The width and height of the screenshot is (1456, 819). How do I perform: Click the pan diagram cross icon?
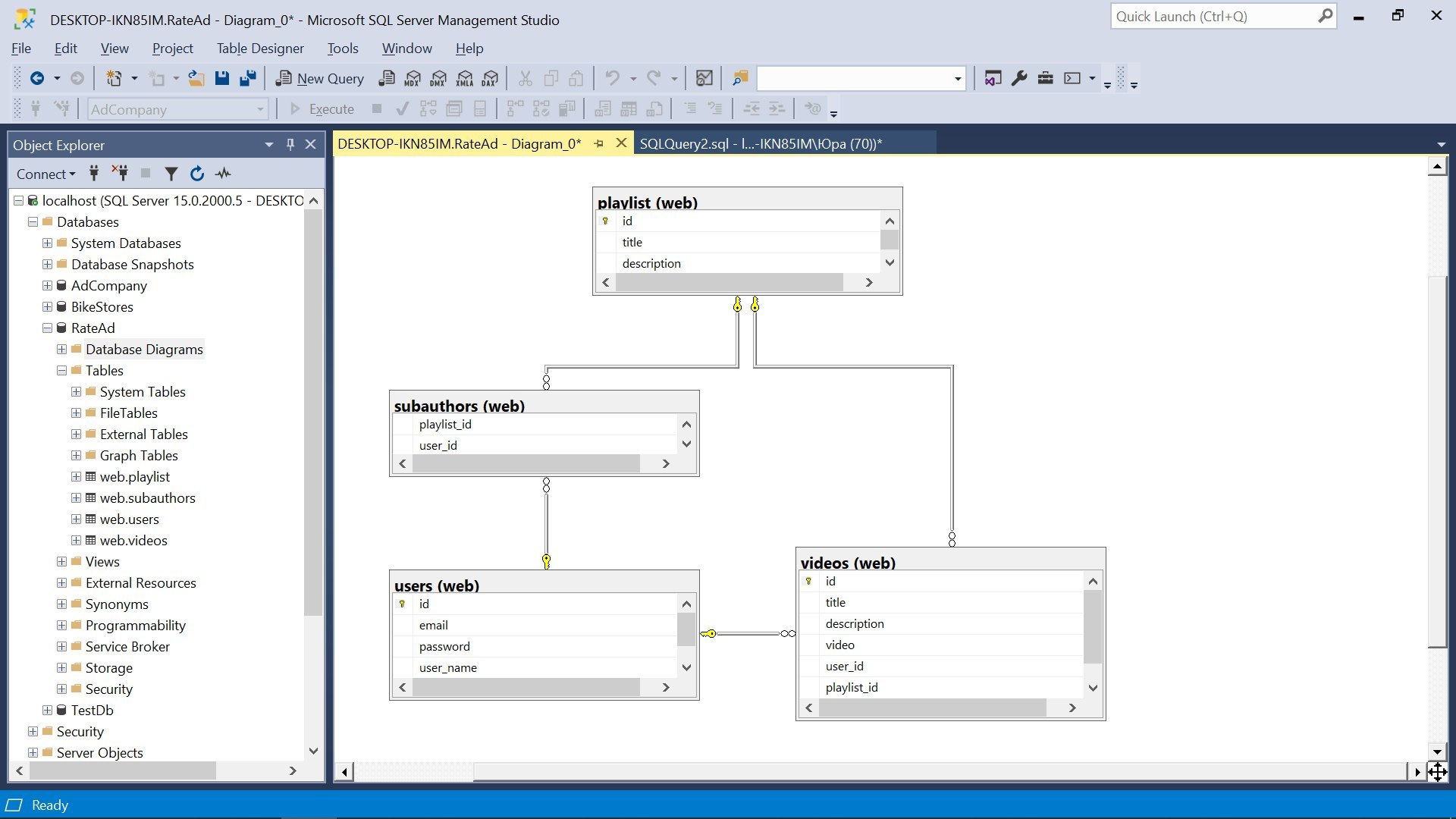[x=1438, y=772]
